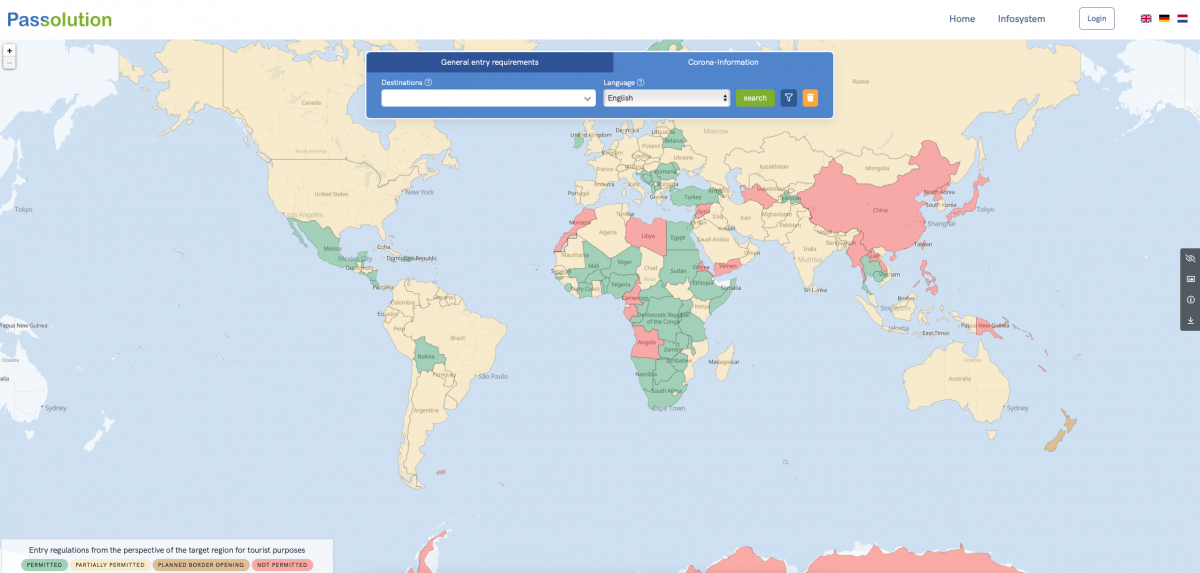Select the Corona-Information tab

pyautogui.click(x=722, y=62)
